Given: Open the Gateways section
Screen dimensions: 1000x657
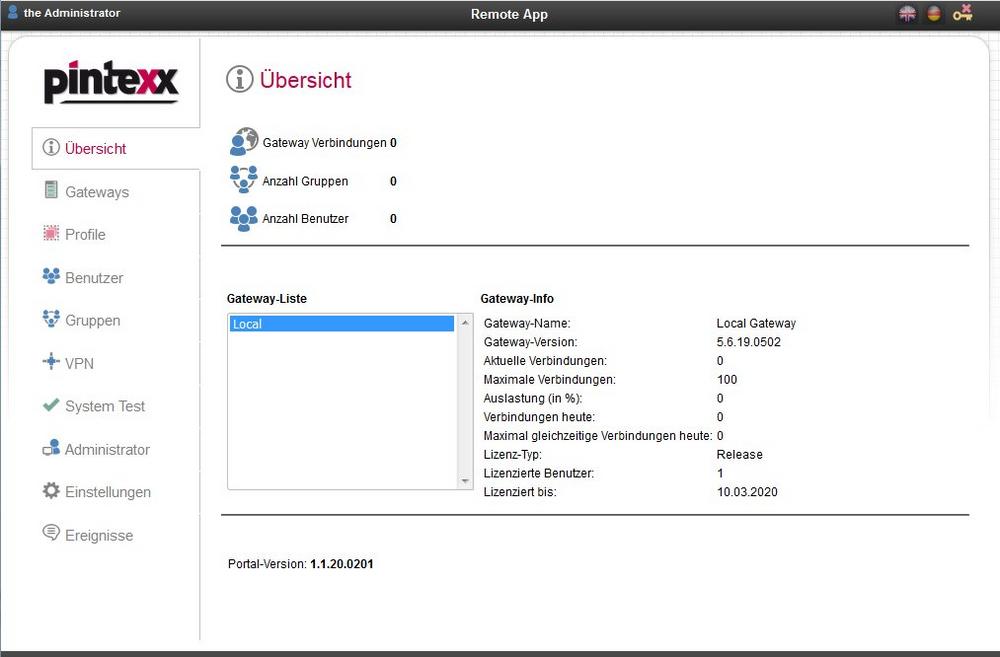Looking at the screenshot, I should point(96,192).
